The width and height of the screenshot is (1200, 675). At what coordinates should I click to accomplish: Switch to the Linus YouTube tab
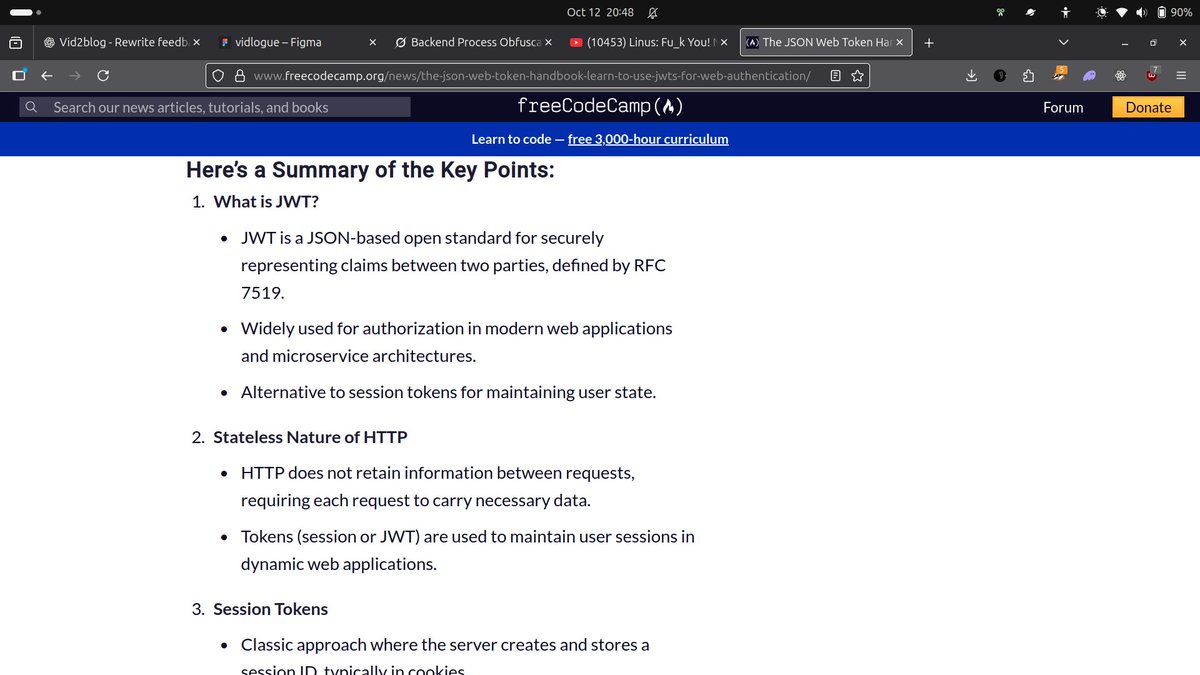click(650, 43)
